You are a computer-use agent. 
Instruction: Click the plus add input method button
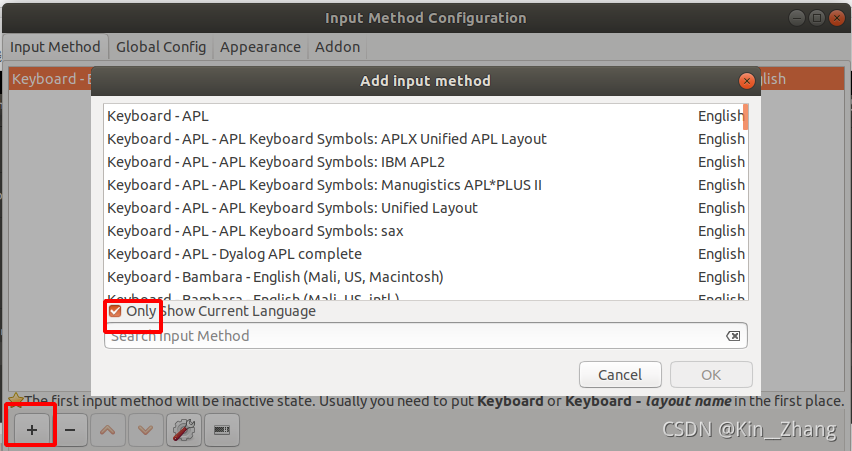pyautogui.click(x=31, y=429)
